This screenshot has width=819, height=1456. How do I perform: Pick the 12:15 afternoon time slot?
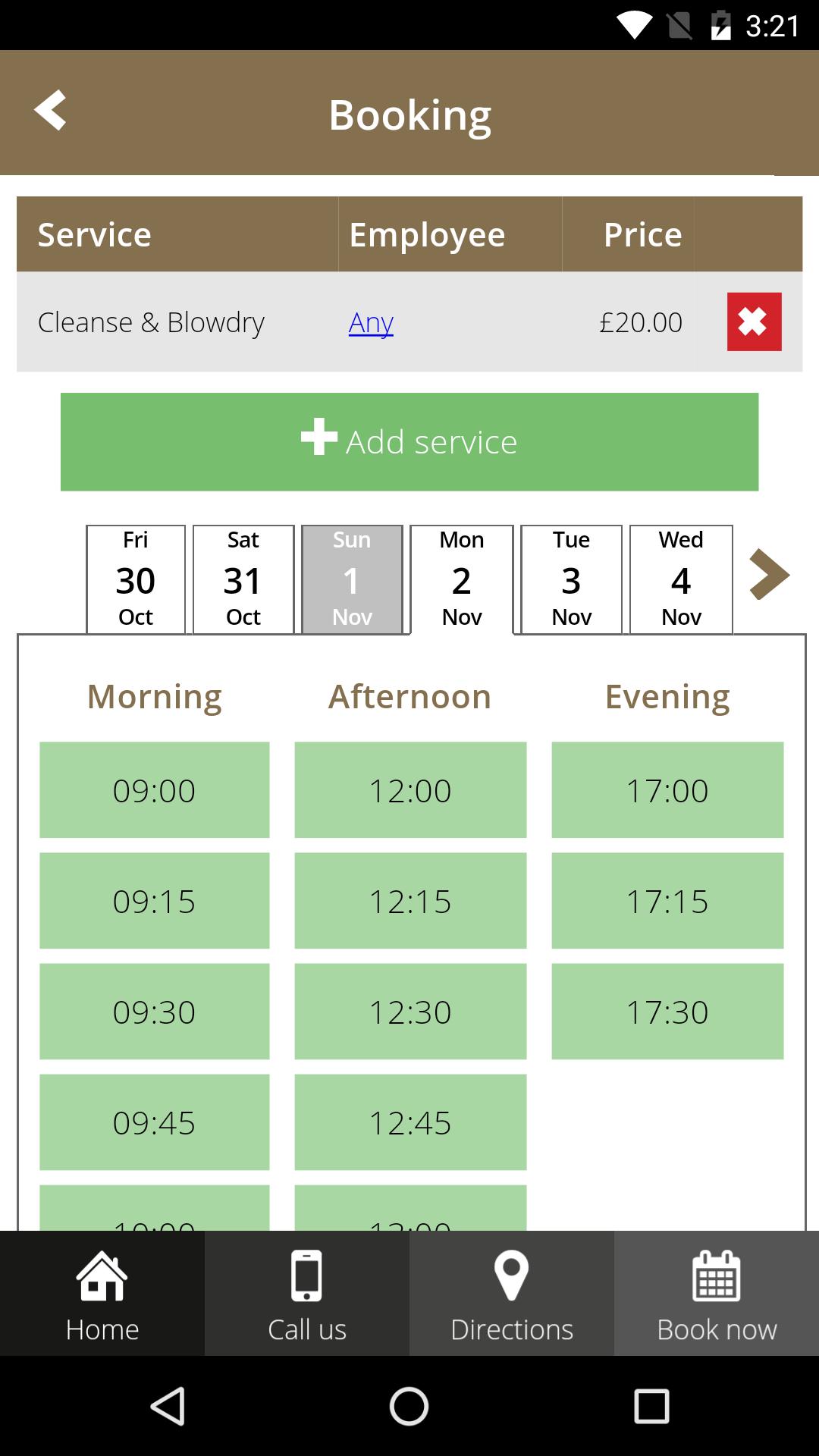tap(410, 901)
